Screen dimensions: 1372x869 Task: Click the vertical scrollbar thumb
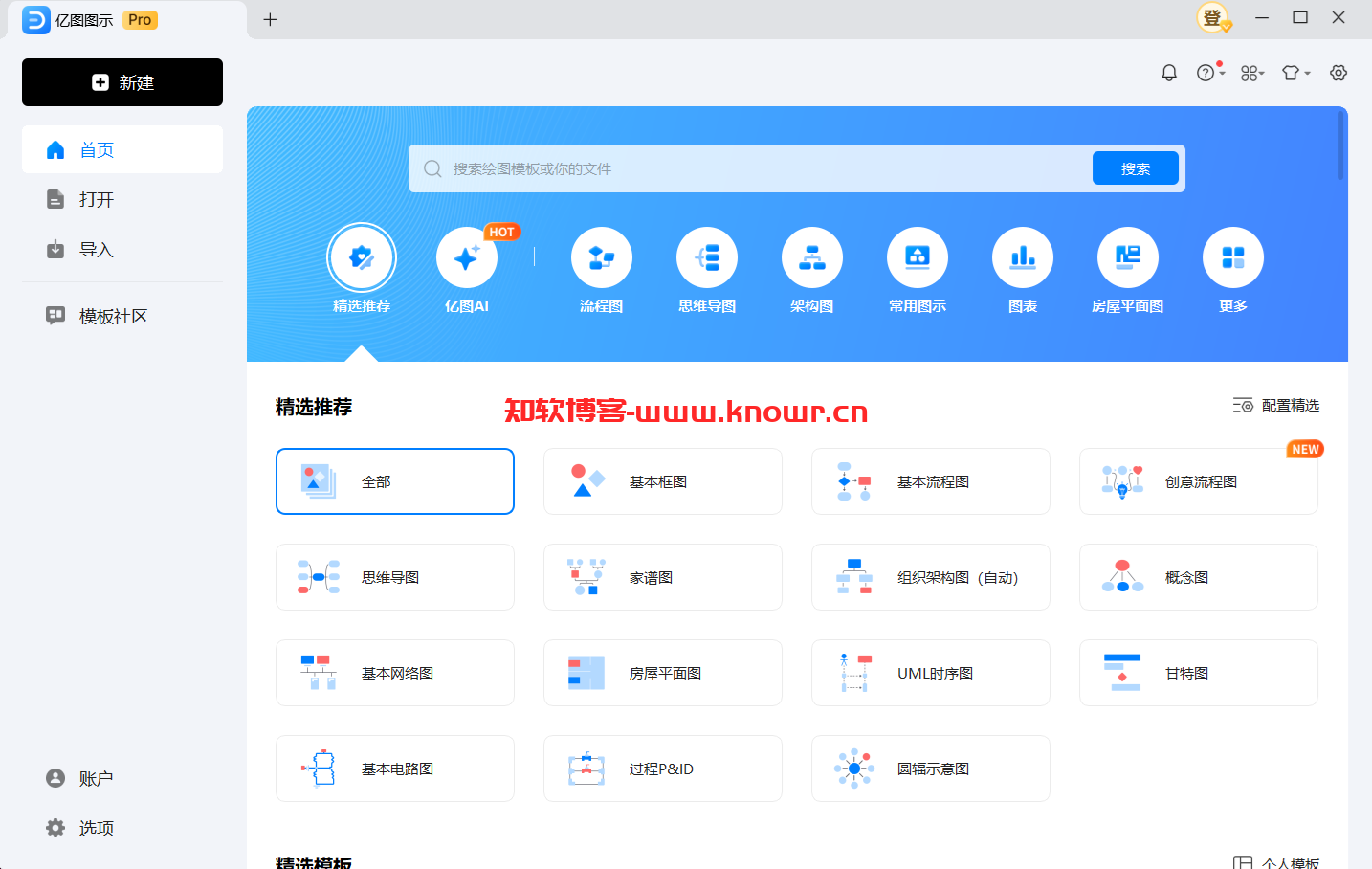[x=1341, y=145]
